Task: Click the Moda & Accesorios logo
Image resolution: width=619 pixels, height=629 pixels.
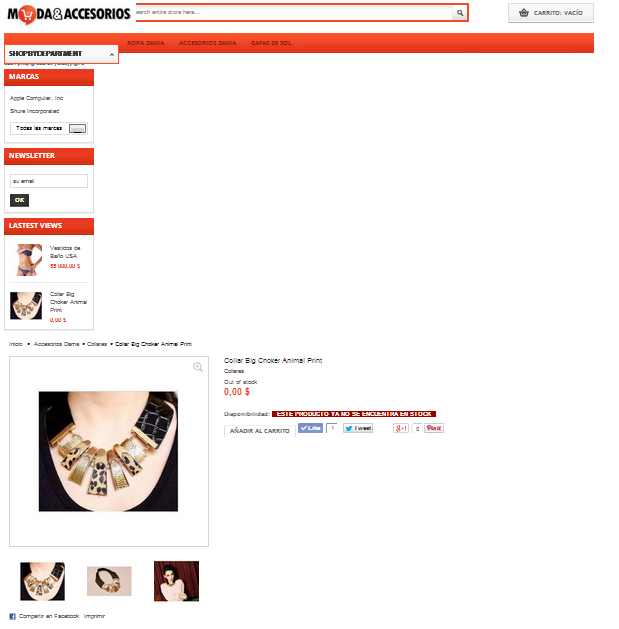Action: click(x=69, y=14)
